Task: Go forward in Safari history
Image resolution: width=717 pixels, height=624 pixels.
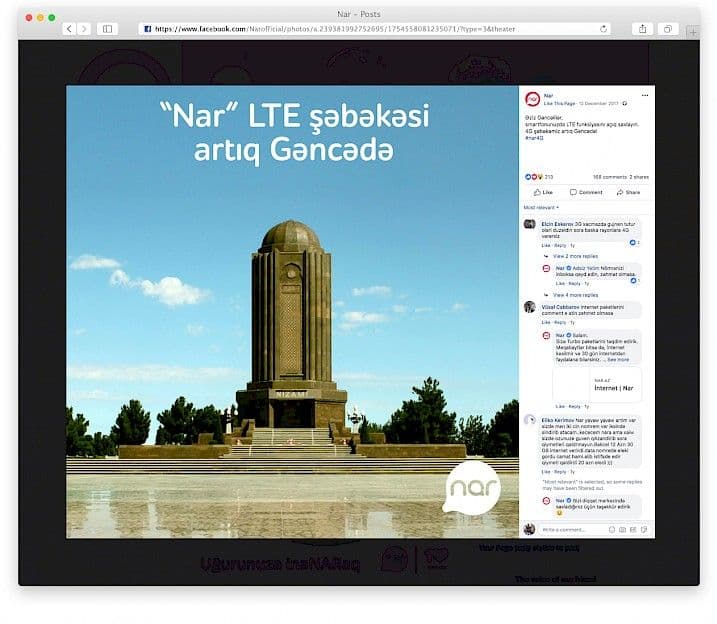Action: pyautogui.click(x=84, y=29)
